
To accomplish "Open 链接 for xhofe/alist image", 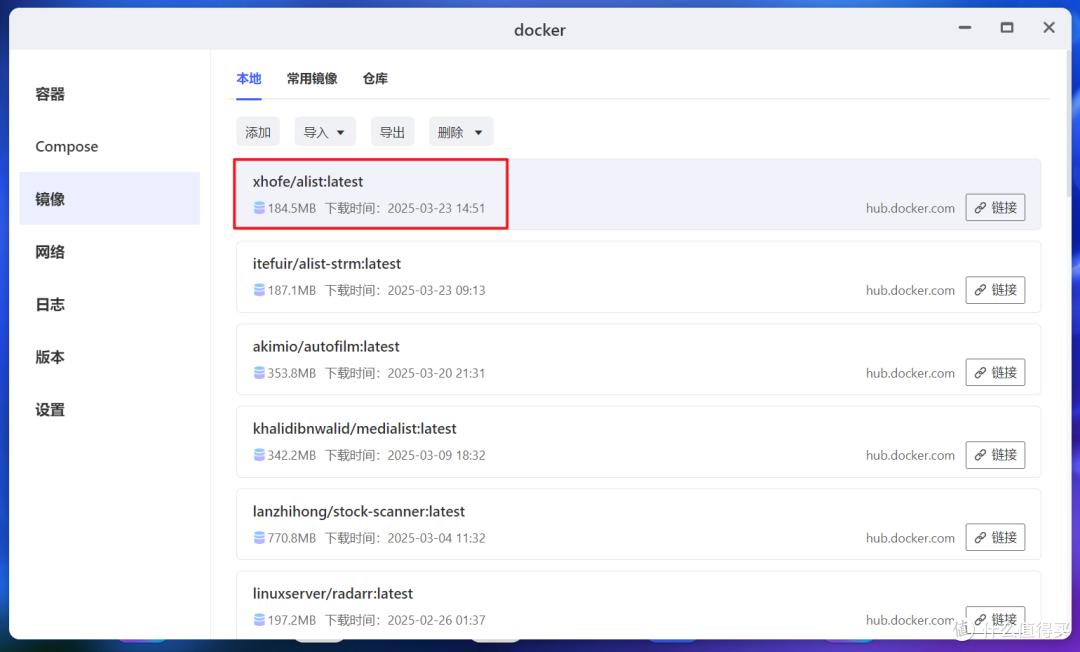I will coord(995,207).
